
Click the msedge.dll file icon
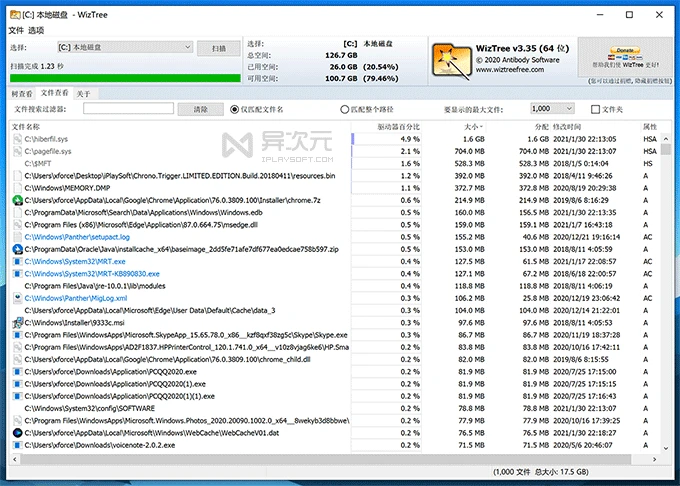tap(17, 225)
